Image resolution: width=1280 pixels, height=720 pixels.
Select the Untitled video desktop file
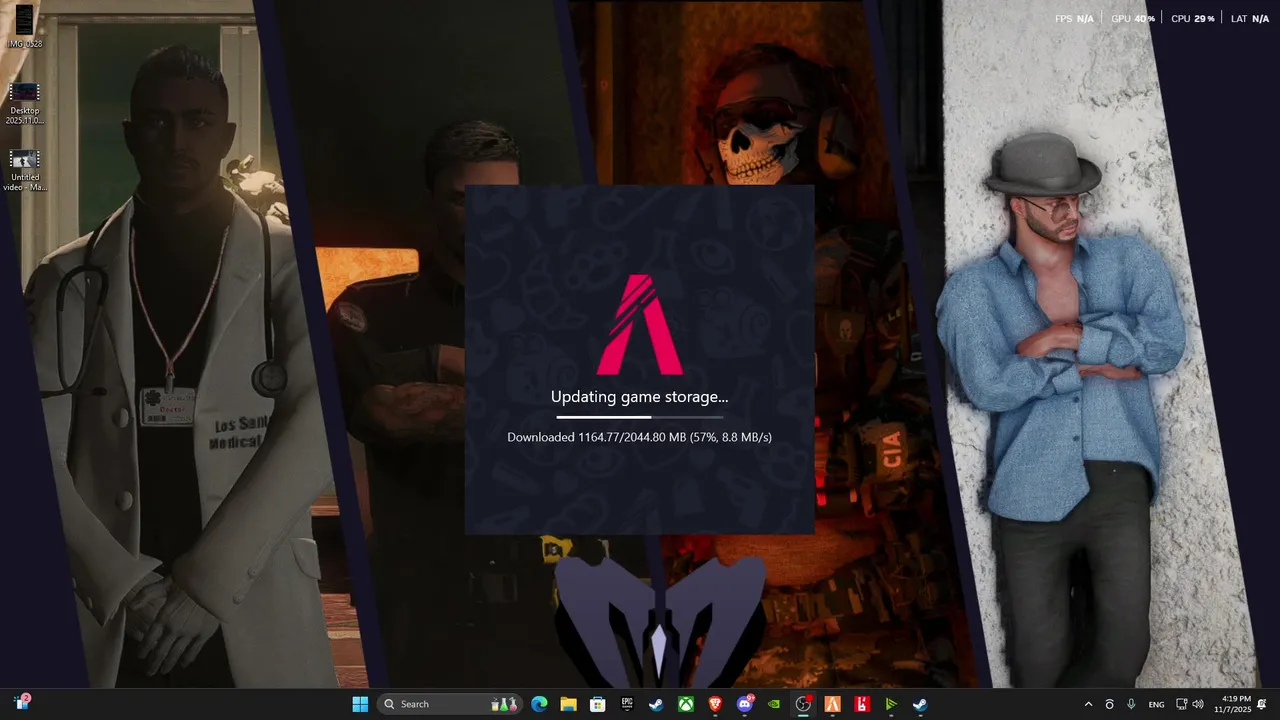coord(25,171)
